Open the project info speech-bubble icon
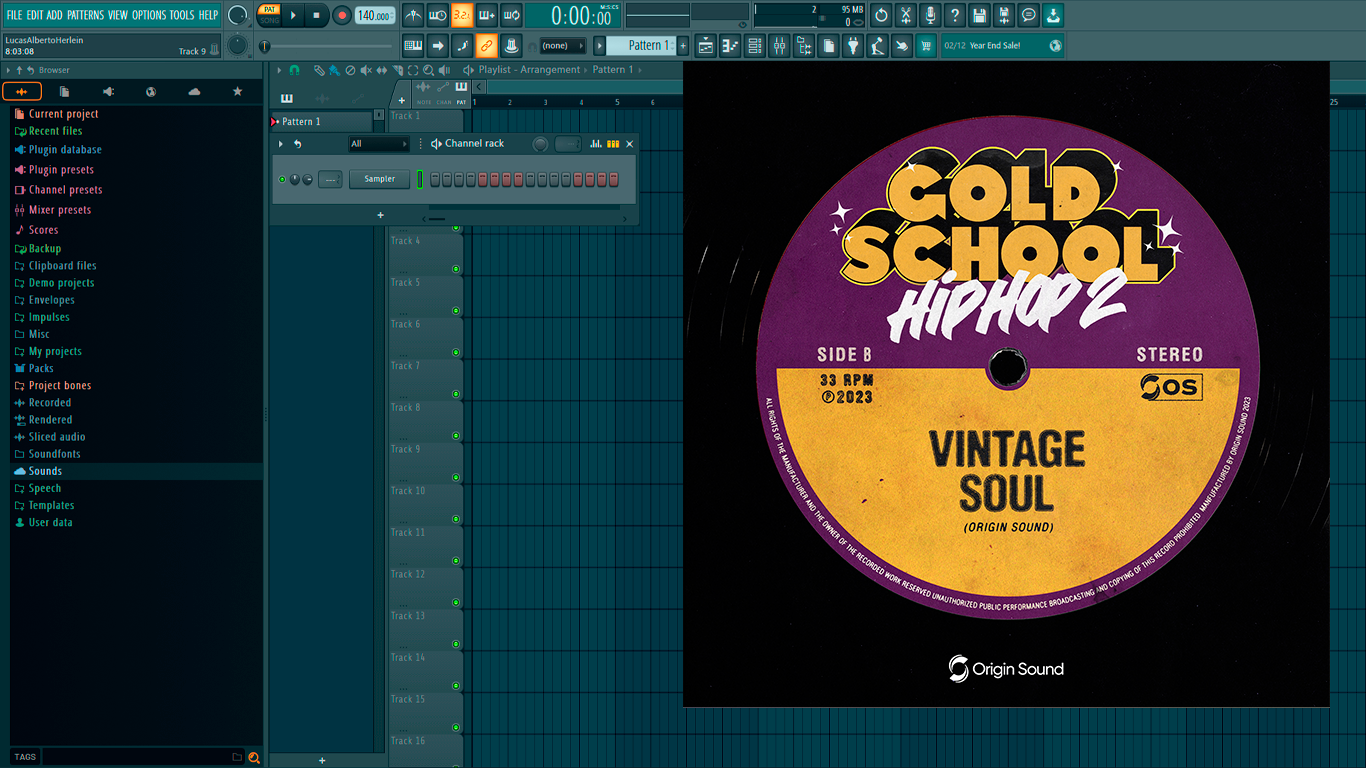1366x768 pixels. (x=1029, y=15)
